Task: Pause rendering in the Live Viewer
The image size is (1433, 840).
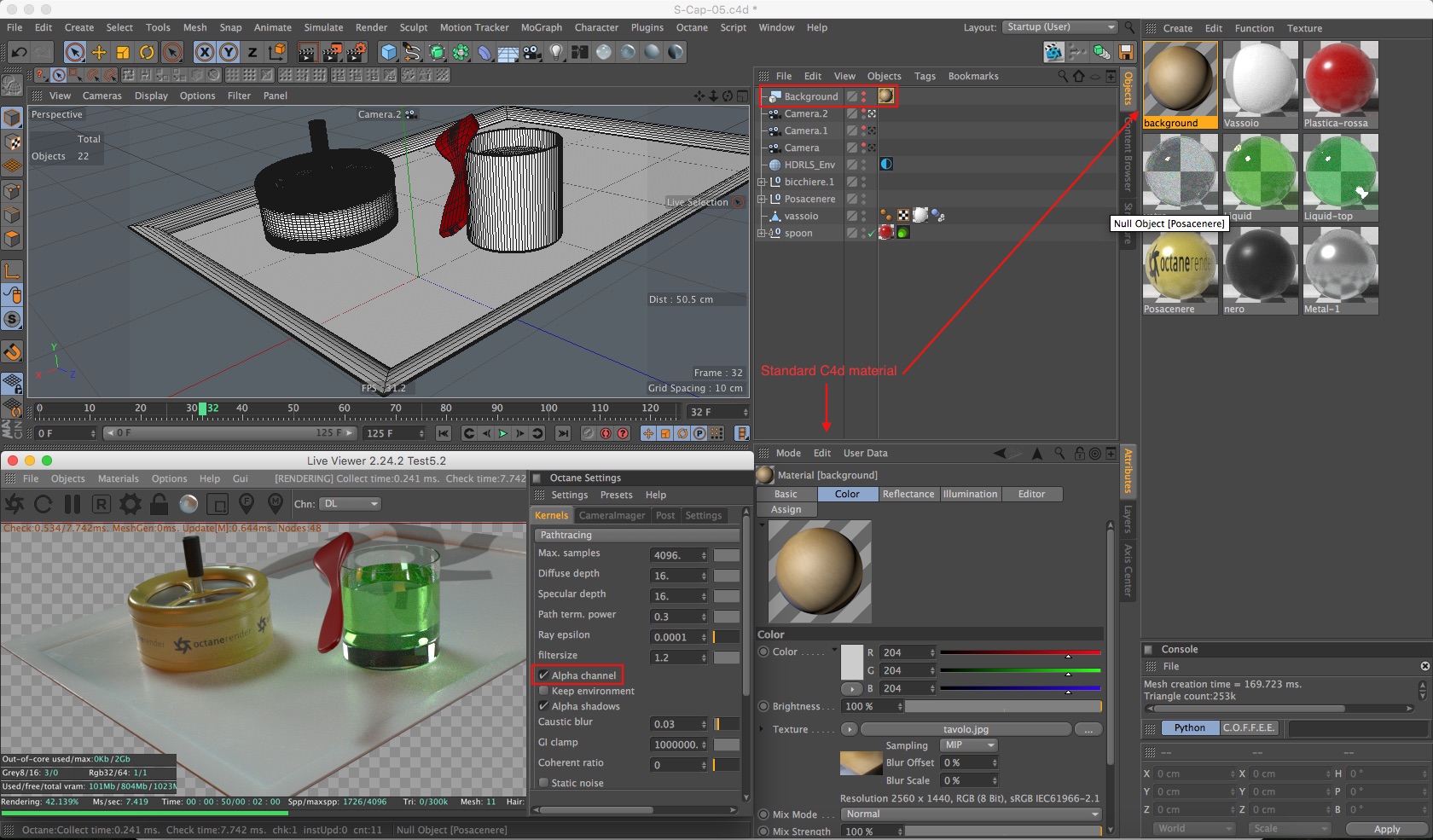Action: pyautogui.click(x=73, y=504)
